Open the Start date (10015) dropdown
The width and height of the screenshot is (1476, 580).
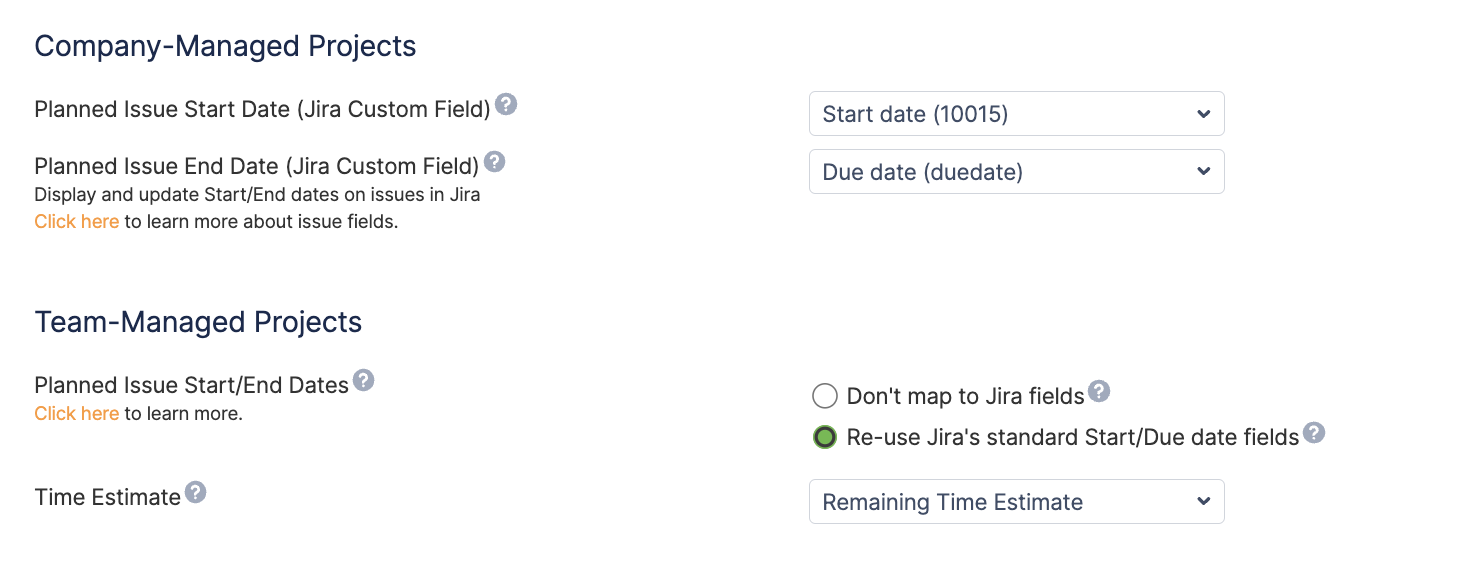[x=1016, y=113]
